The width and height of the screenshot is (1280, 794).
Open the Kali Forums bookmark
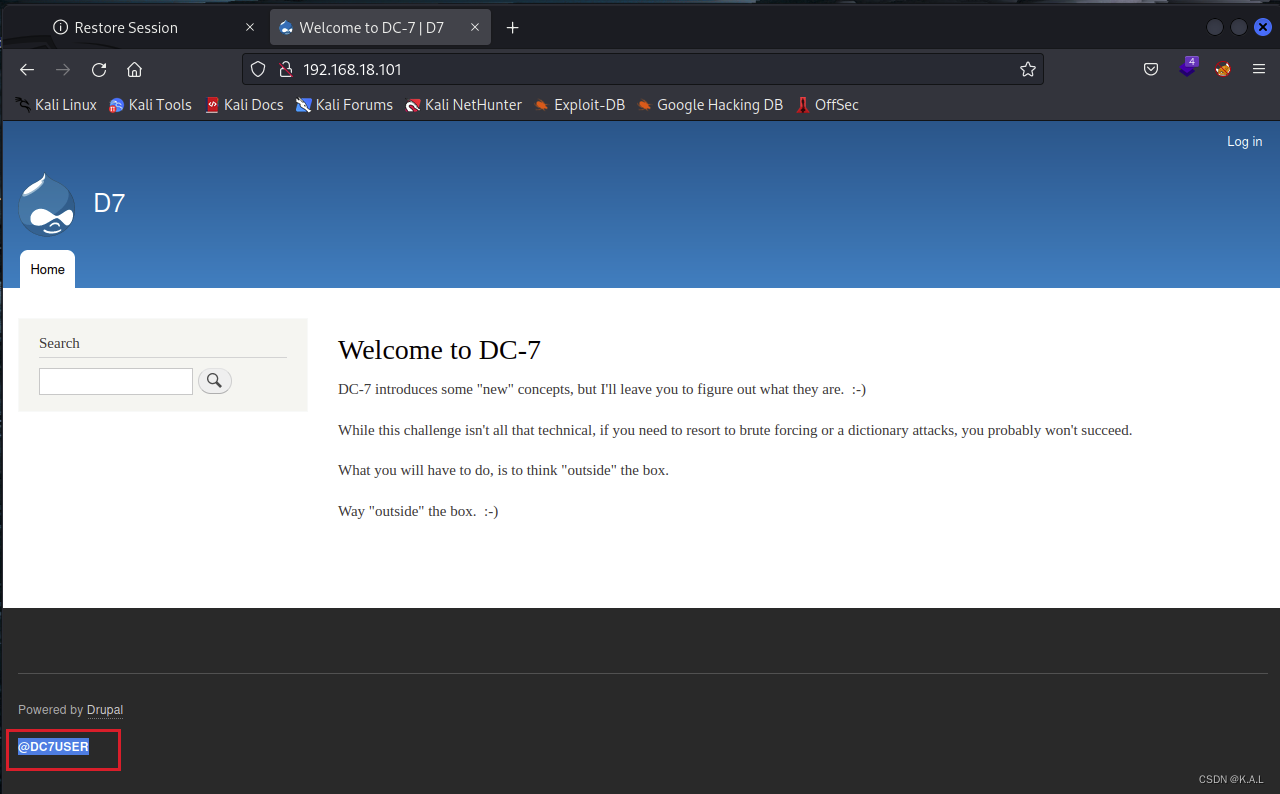coord(345,105)
